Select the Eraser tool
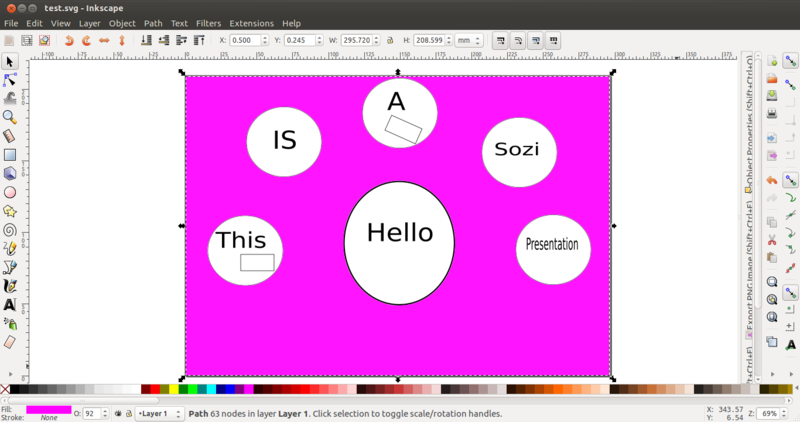The image size is (800, 422). point(10,342)
